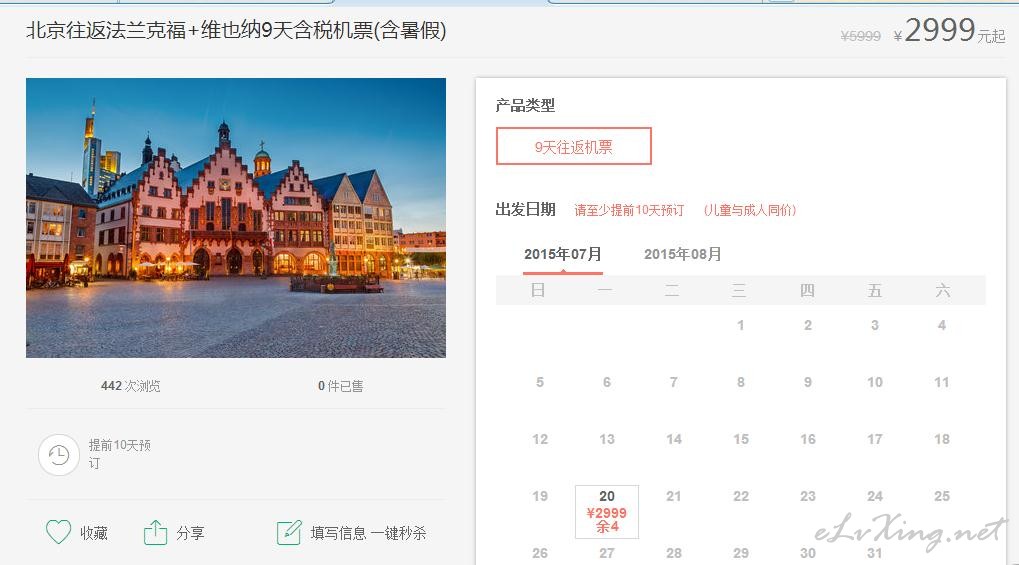The height and width of the screenshot is (565, 1019).
Task: Click the 442 次浏览 view count
Action: pos(130,386)
